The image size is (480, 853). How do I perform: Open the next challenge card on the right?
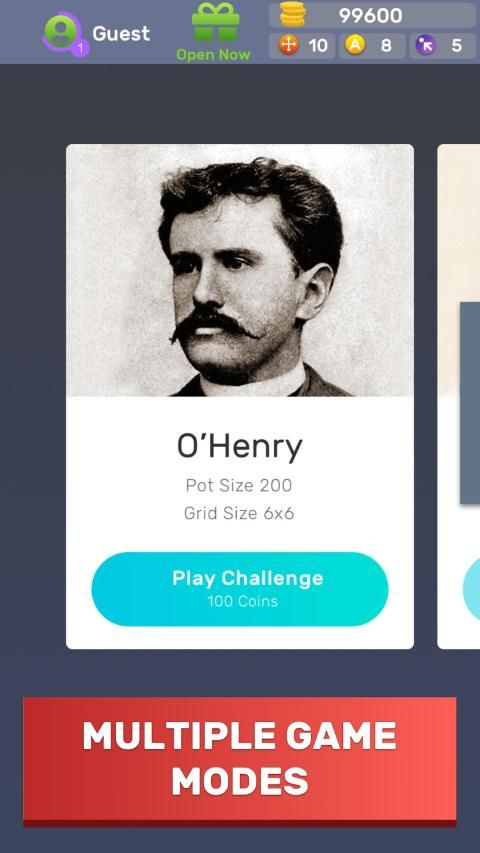tap(459, 396)
